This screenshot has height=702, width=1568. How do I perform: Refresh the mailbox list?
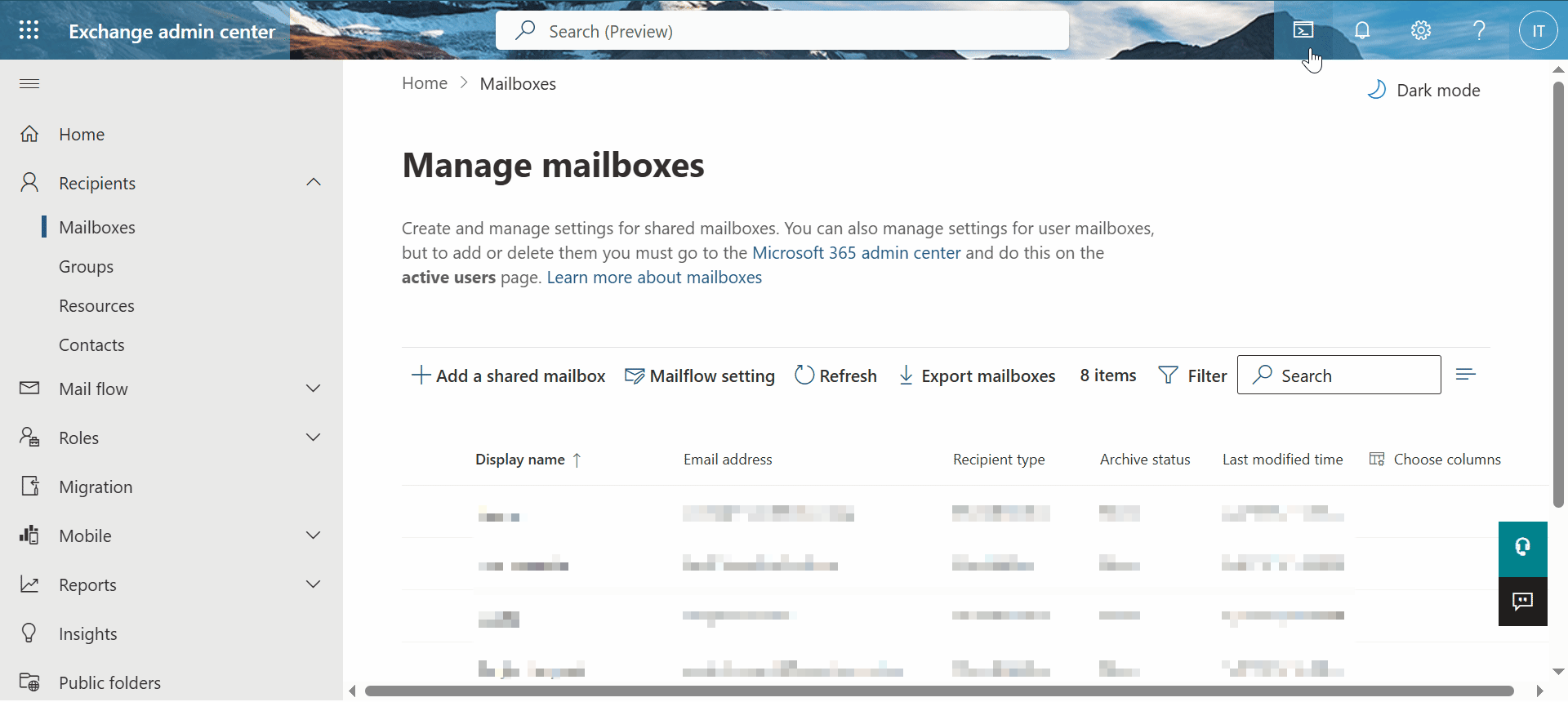click(x=836, y=375)
